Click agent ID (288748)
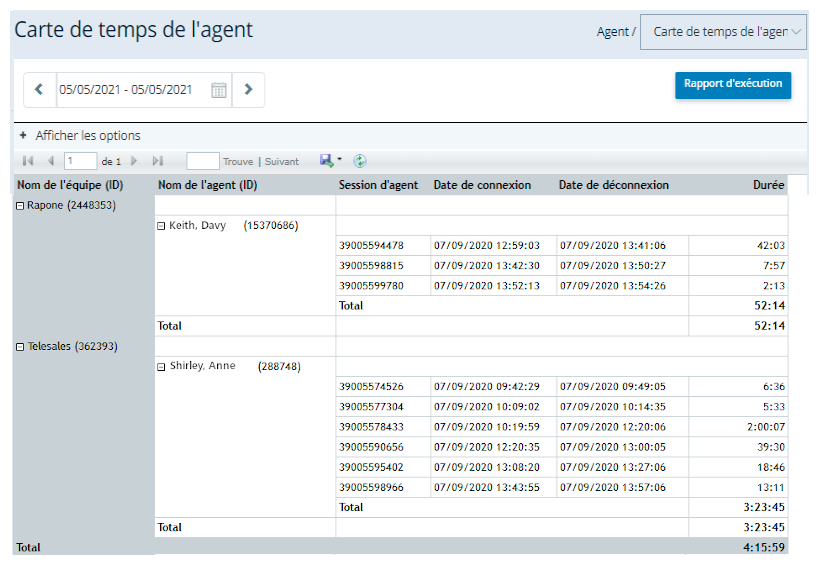The width and height of the screenshot is (818, 571). click(x=279, y=367)
